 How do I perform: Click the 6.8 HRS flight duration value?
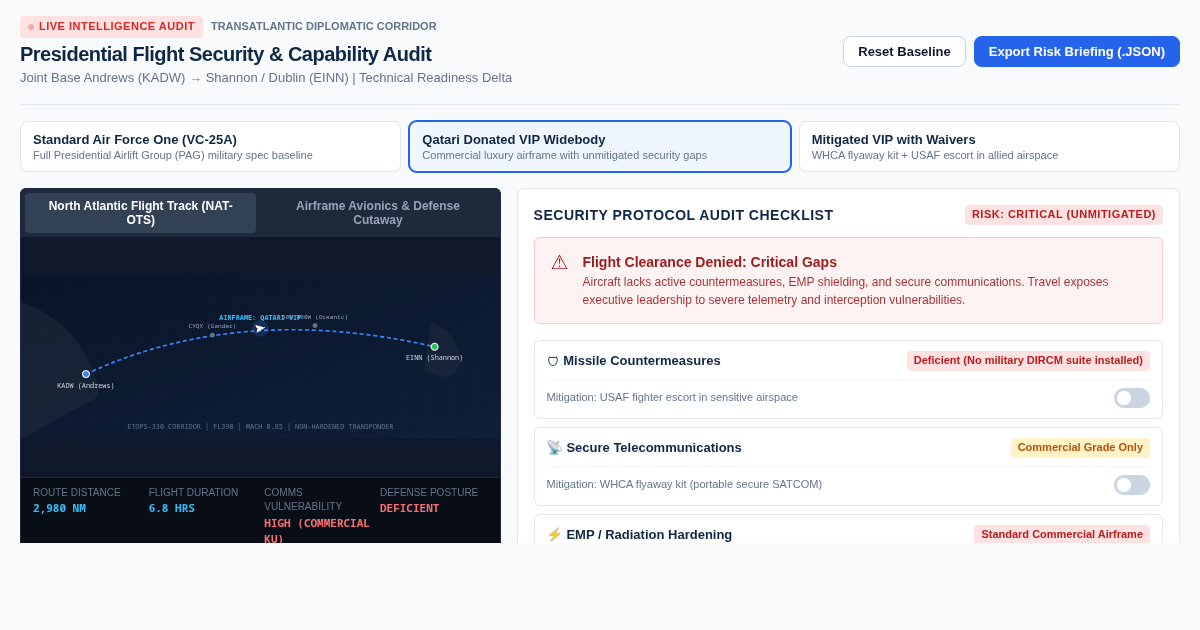pyautogui.click(x=172, y=509)
